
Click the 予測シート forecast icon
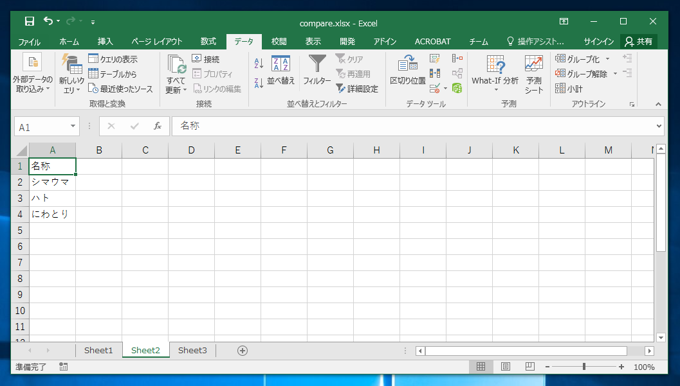534,74
